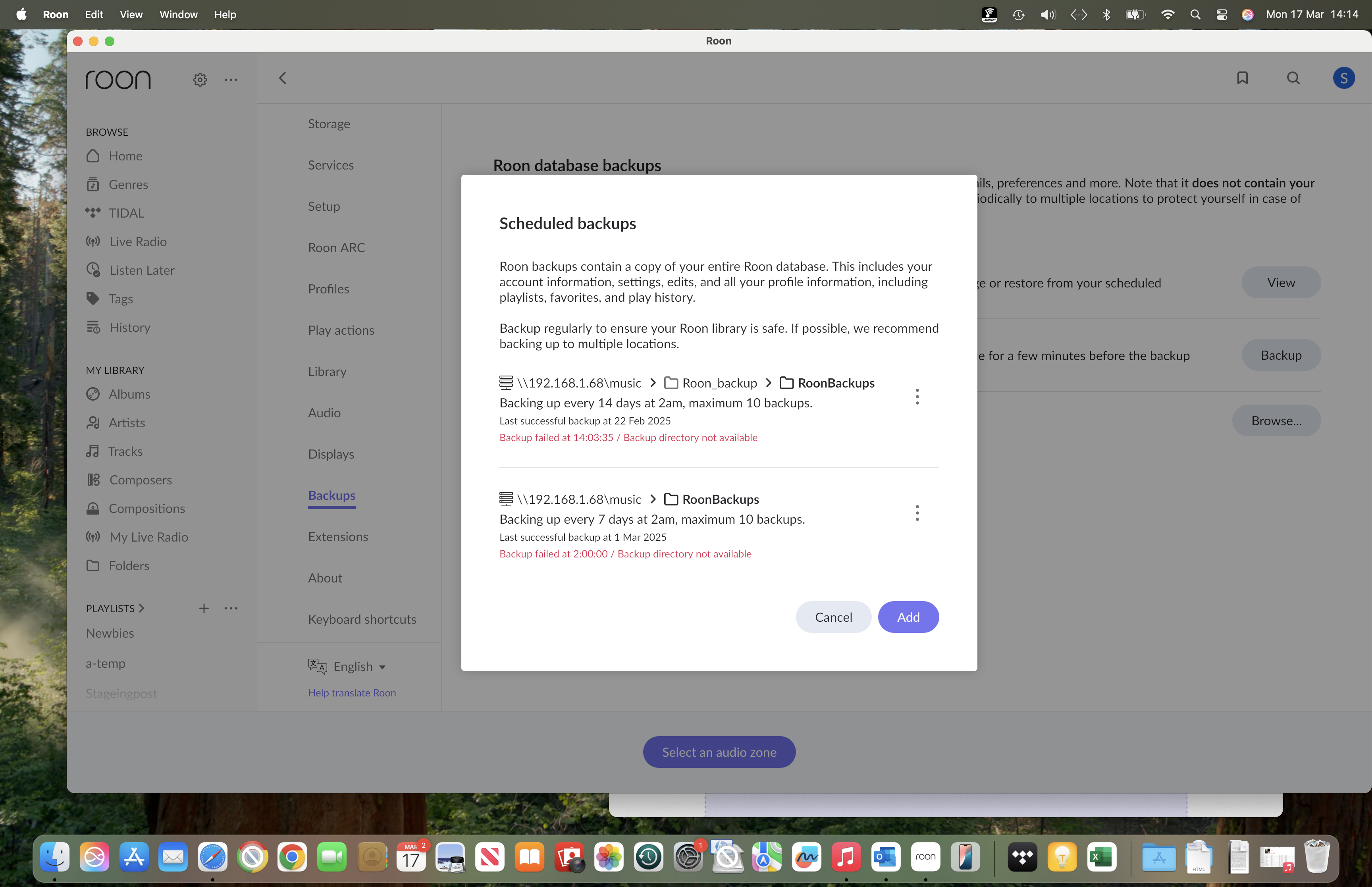Select Play actions settings tab

pos(341,330)
